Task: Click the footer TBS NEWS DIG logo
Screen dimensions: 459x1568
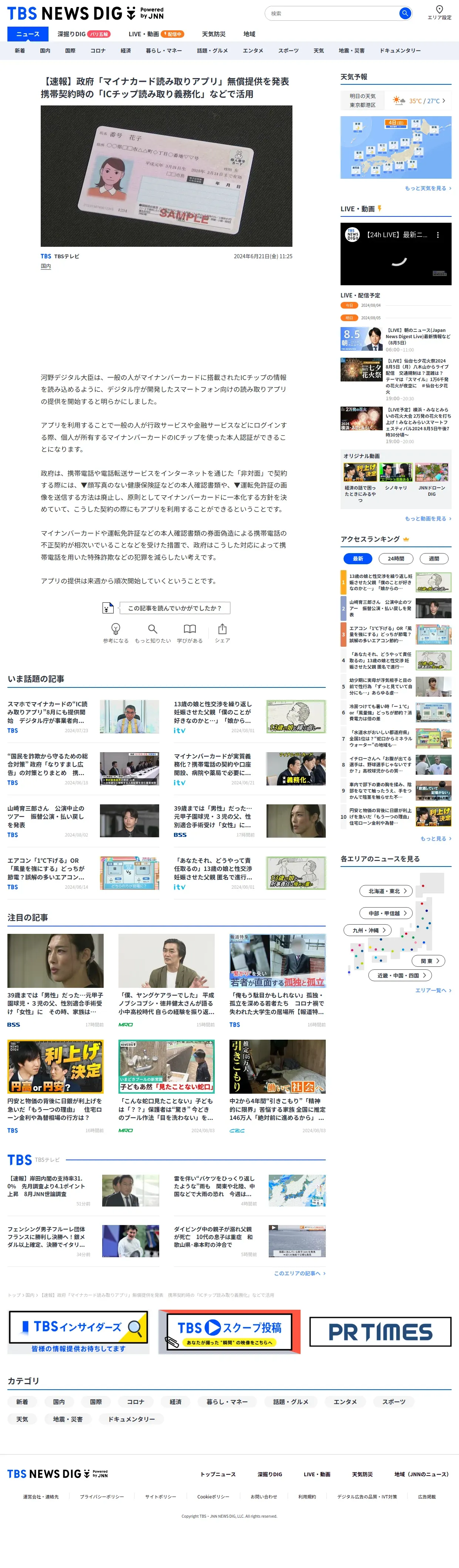Action: [57, 1474]
